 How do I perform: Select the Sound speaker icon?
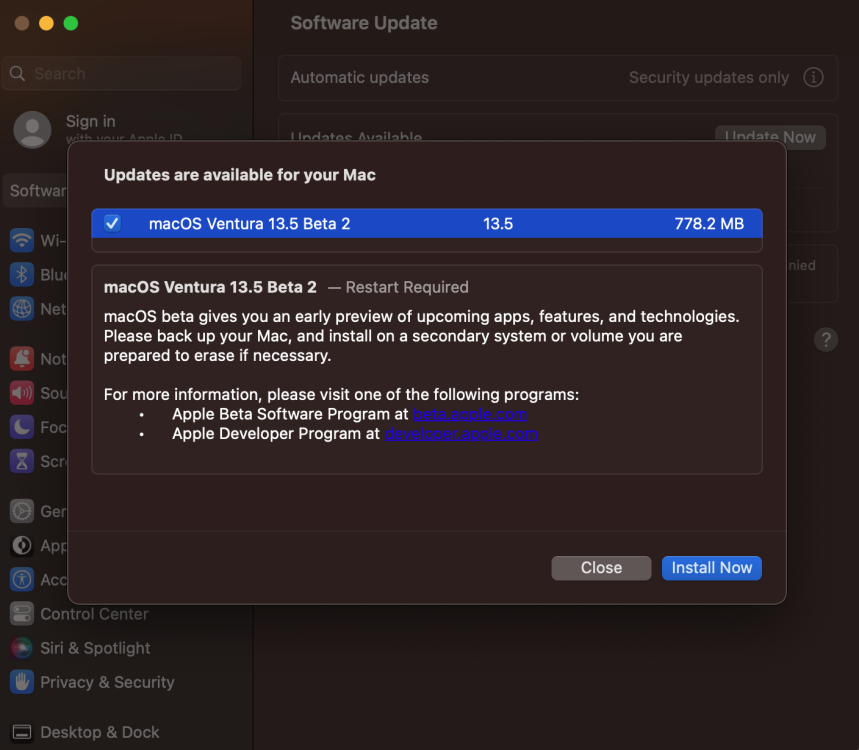22,393
